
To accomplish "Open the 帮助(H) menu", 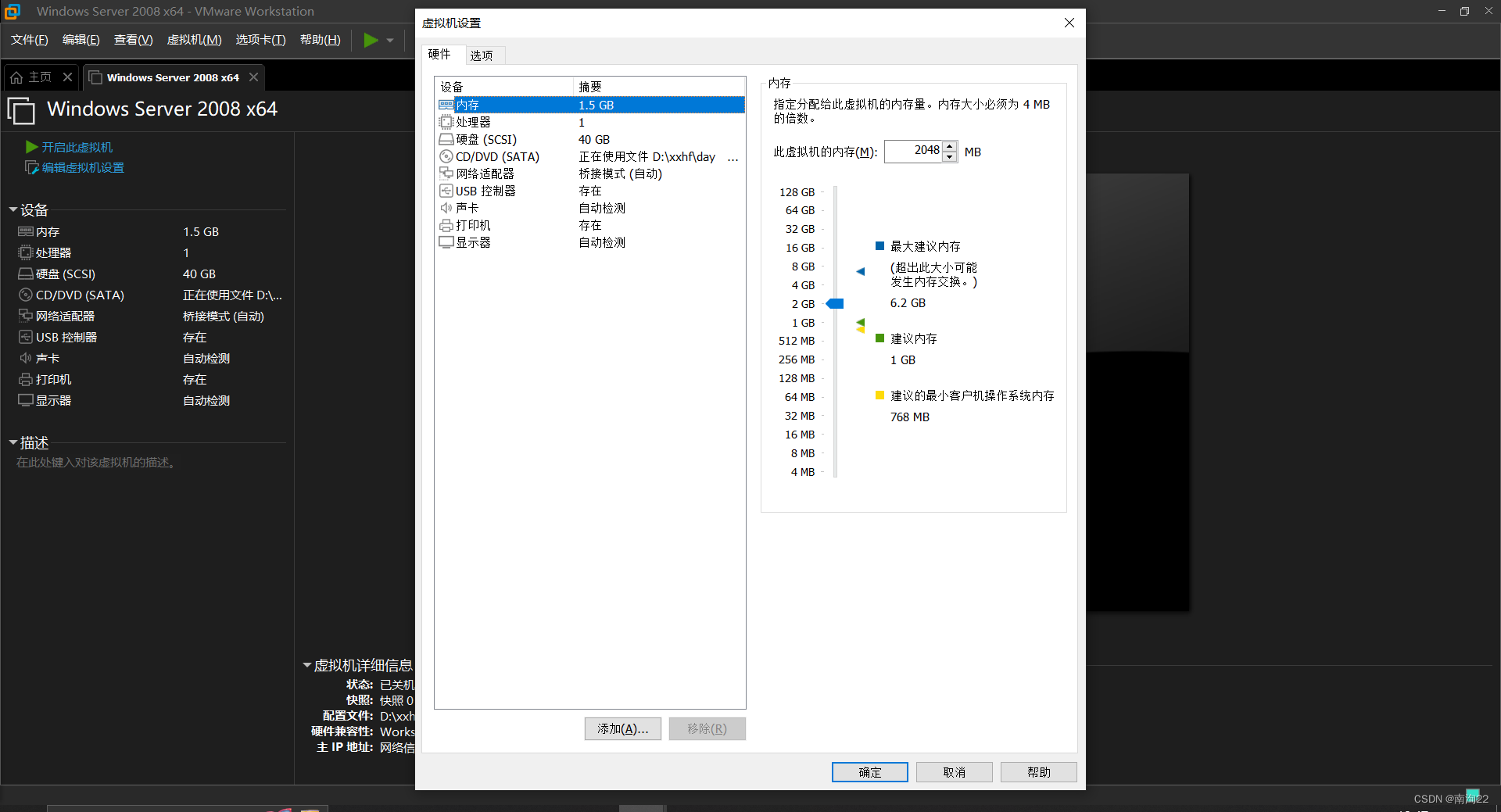I will (x=321, y=40).
